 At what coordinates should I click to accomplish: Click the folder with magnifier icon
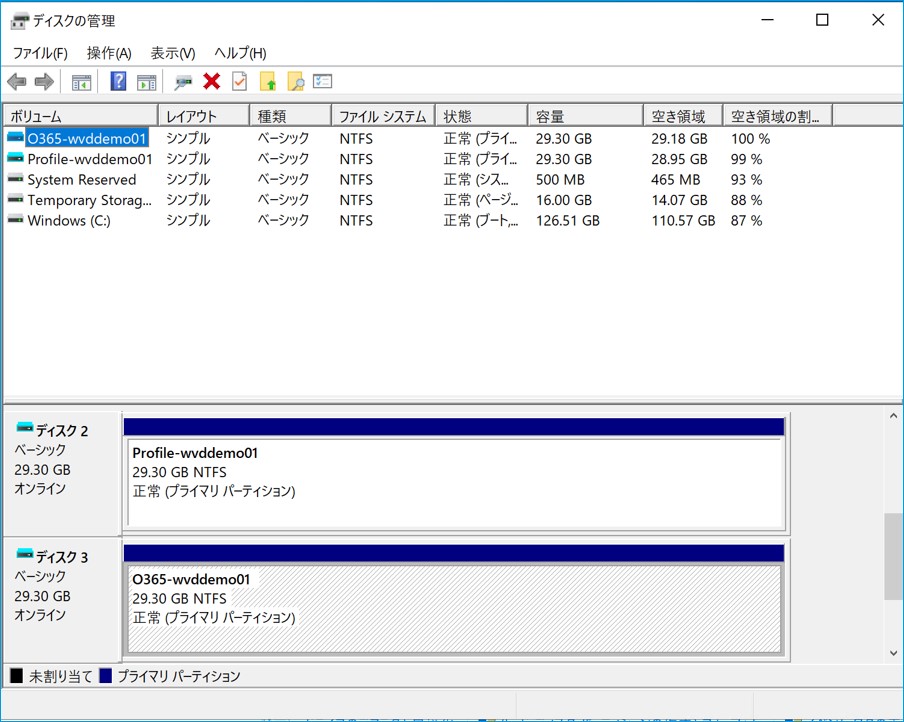(x=295, y=82)
